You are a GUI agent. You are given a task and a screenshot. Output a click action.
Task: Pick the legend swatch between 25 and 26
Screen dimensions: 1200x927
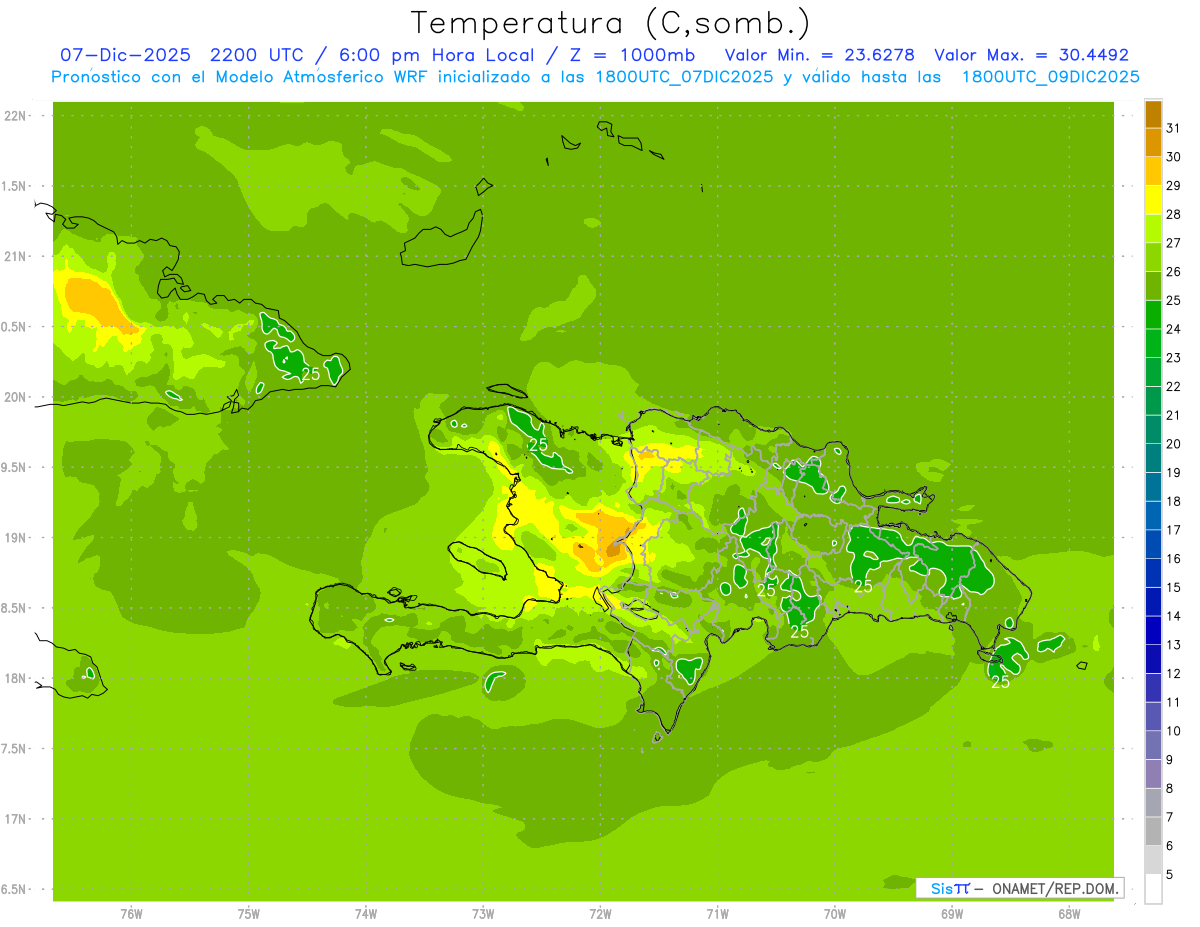(x=1153, y=286)
